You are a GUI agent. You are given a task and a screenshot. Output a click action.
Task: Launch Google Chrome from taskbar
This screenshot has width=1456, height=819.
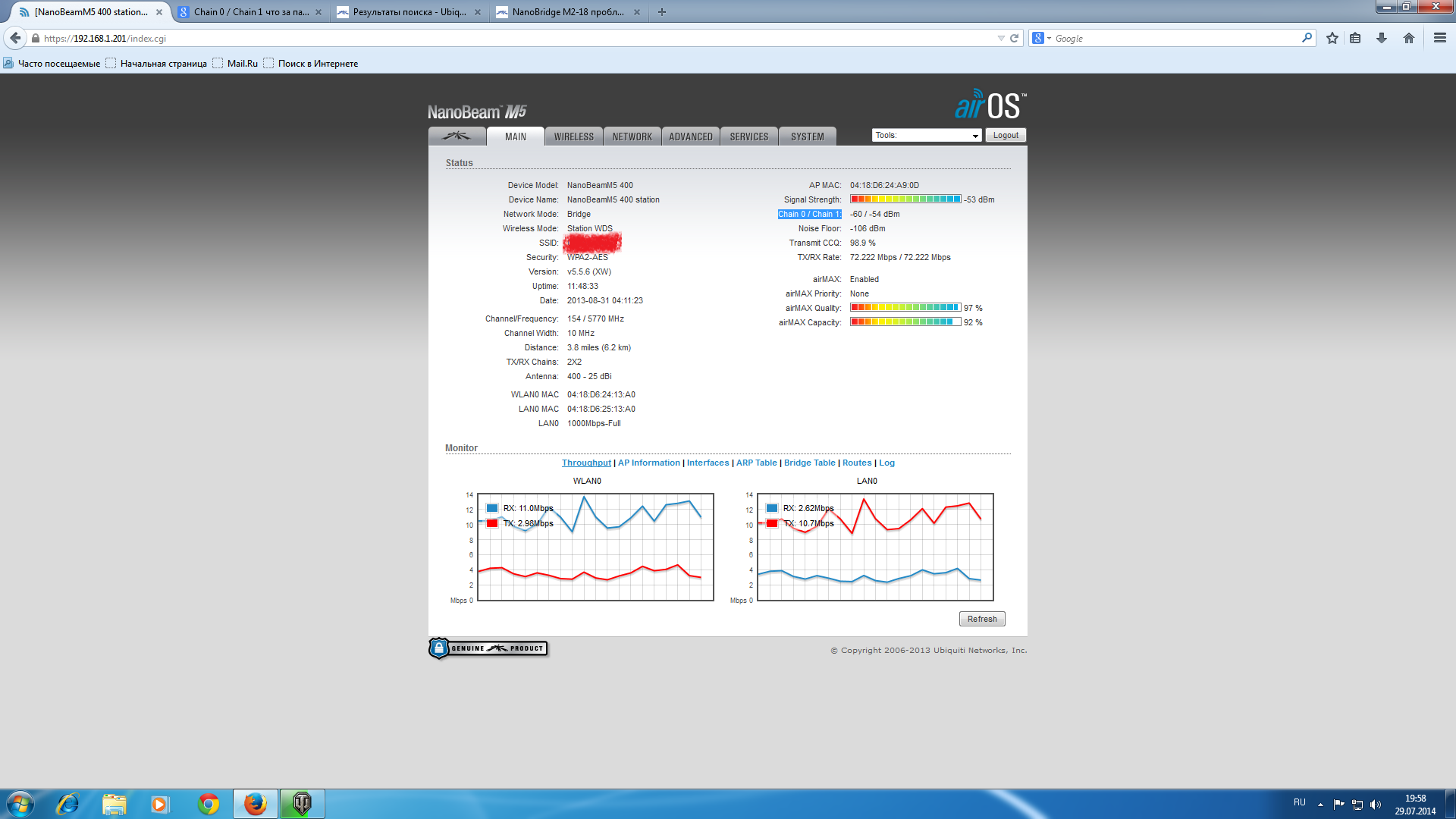[209, 804]
